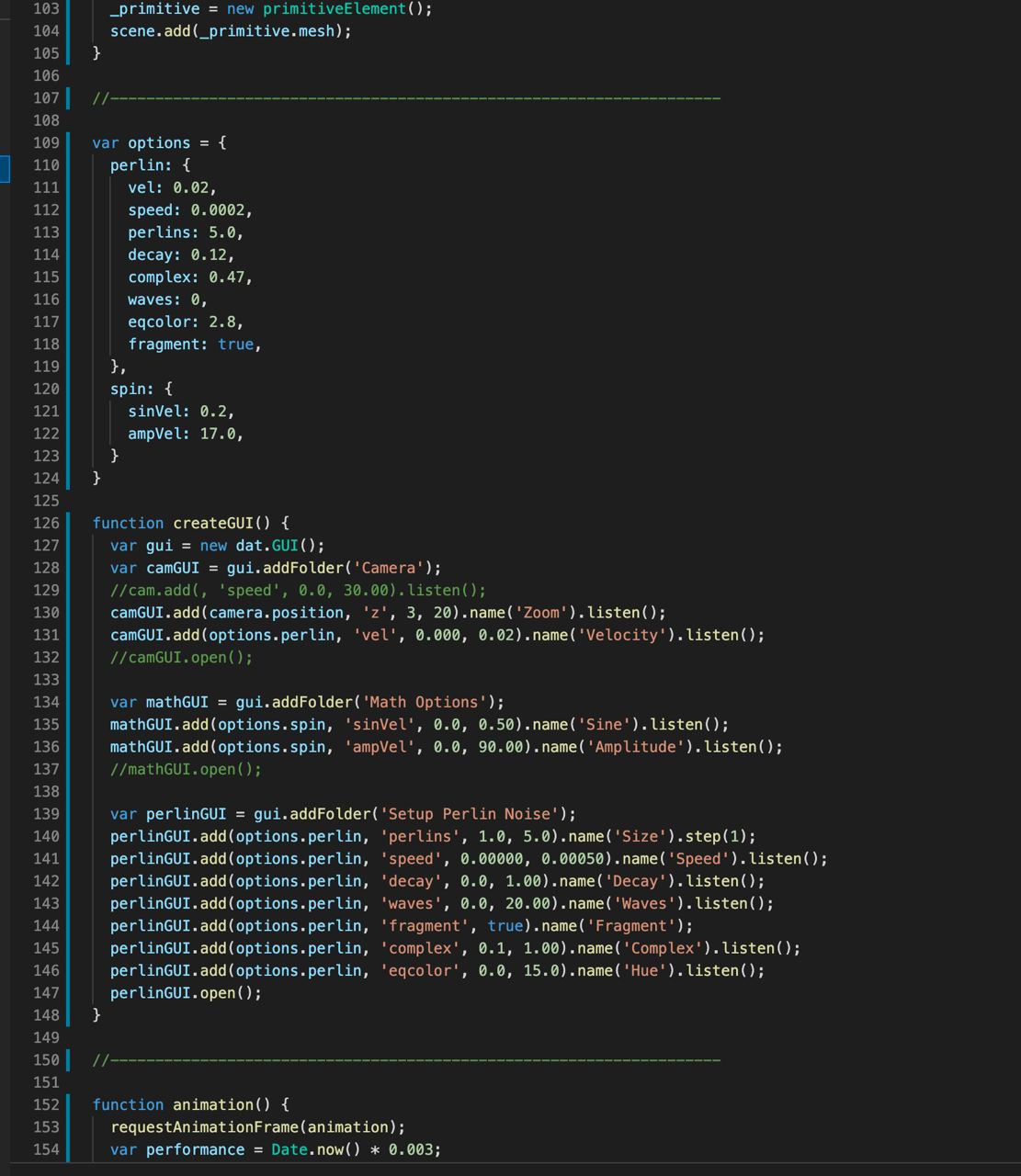
Task: Click the 'Zoom' name string
Action: point(546,612)
